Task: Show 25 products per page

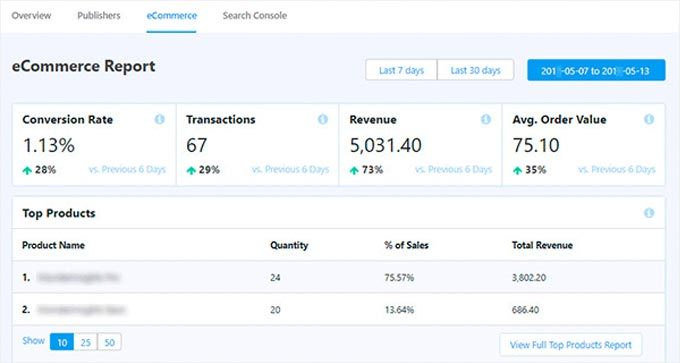Action: click(86, 342)
